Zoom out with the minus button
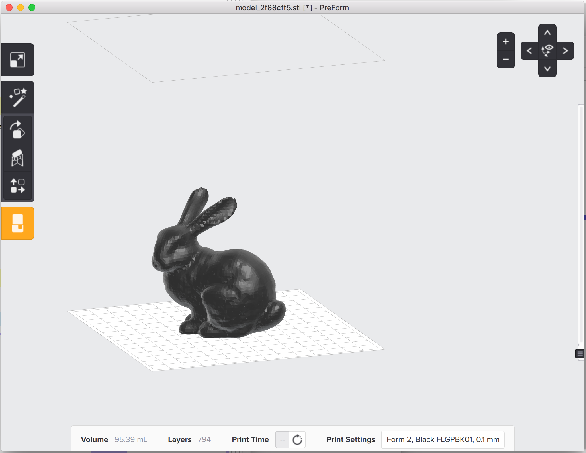The image size is (586, 453). pyautogui.click(x=506, y=59)
